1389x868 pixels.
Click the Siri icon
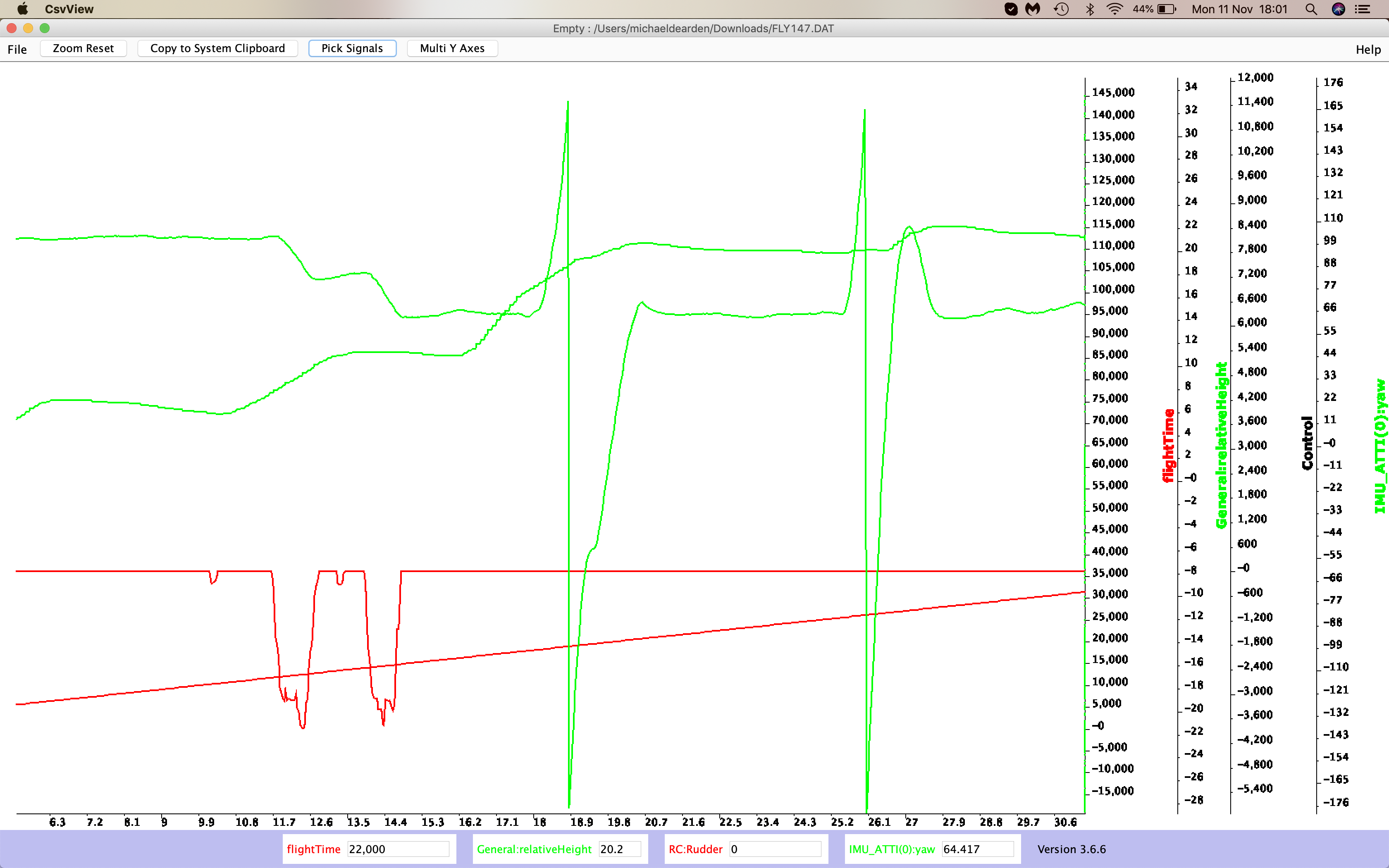click(1339, 9)
